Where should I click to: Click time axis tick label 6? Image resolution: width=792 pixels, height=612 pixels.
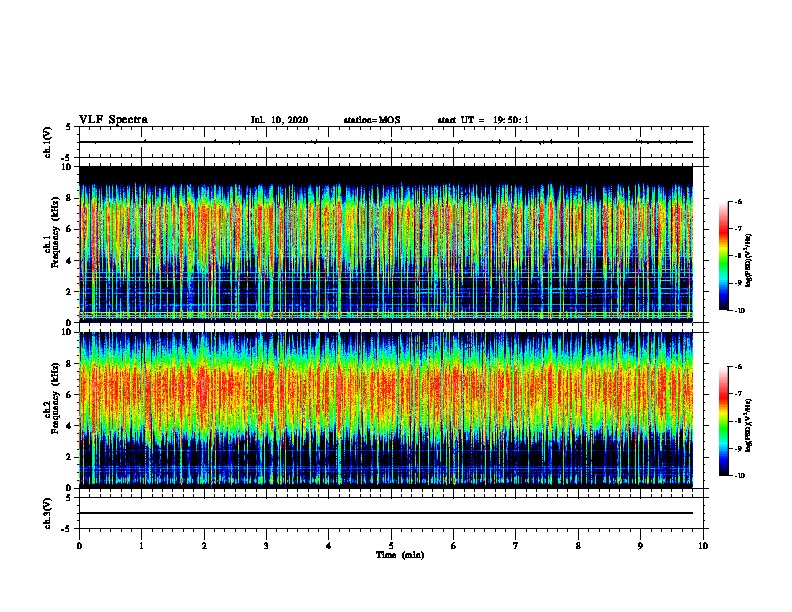(454, 546)
